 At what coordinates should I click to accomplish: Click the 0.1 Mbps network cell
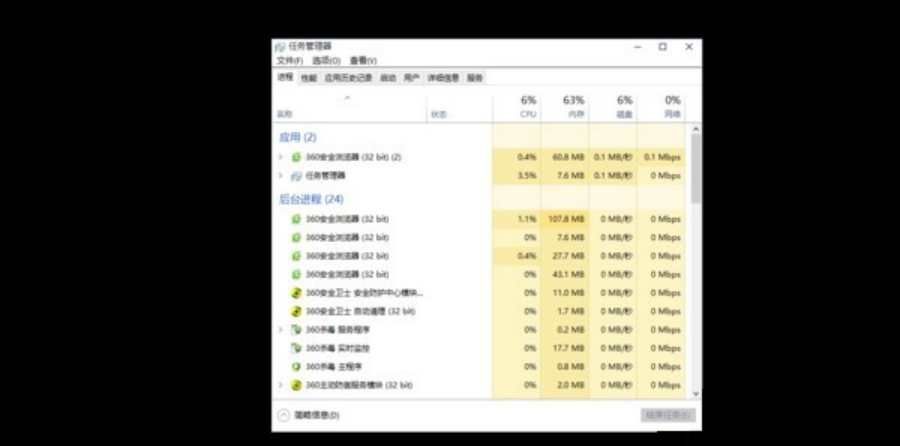tap(661, 157)
